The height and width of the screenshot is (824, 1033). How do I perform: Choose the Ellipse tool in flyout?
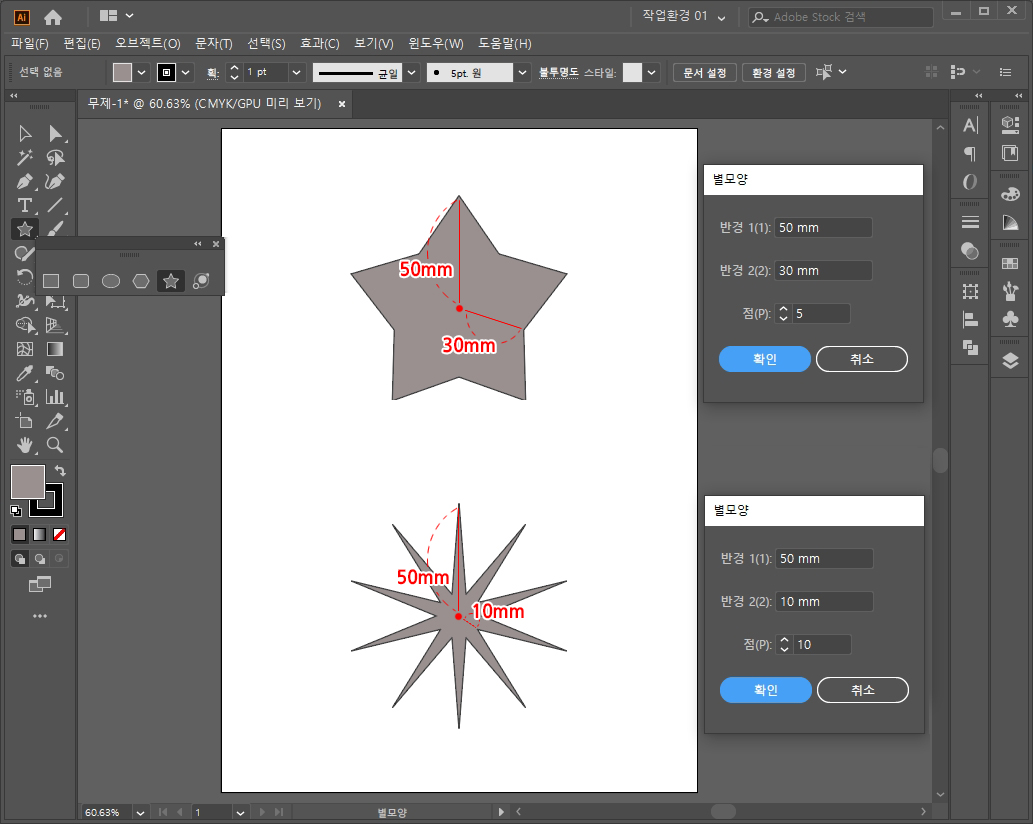point(111,281)
